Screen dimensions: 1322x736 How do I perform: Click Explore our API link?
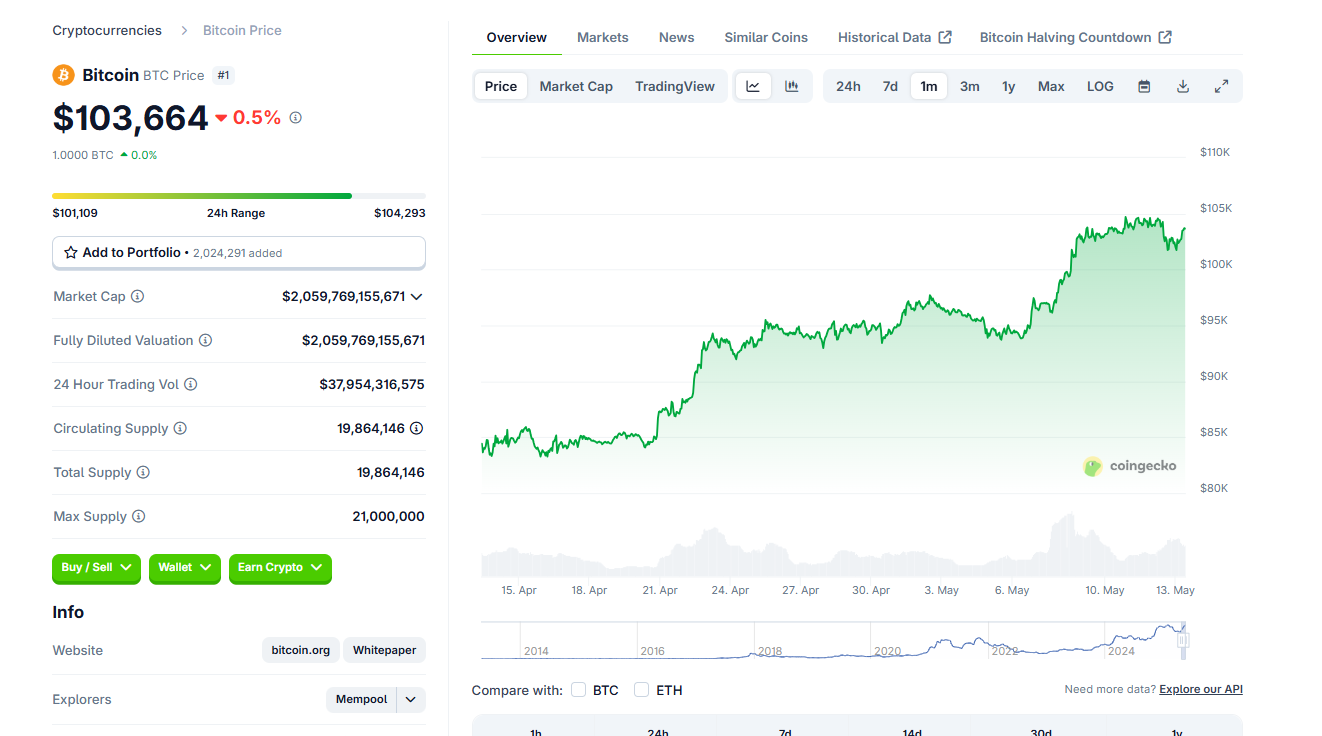1201,690
